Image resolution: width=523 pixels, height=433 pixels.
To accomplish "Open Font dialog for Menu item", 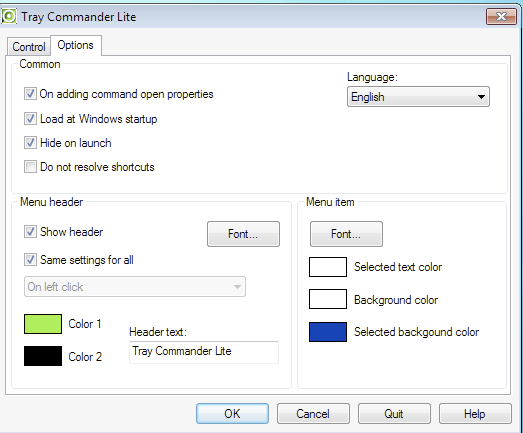I will coord(346,234).
